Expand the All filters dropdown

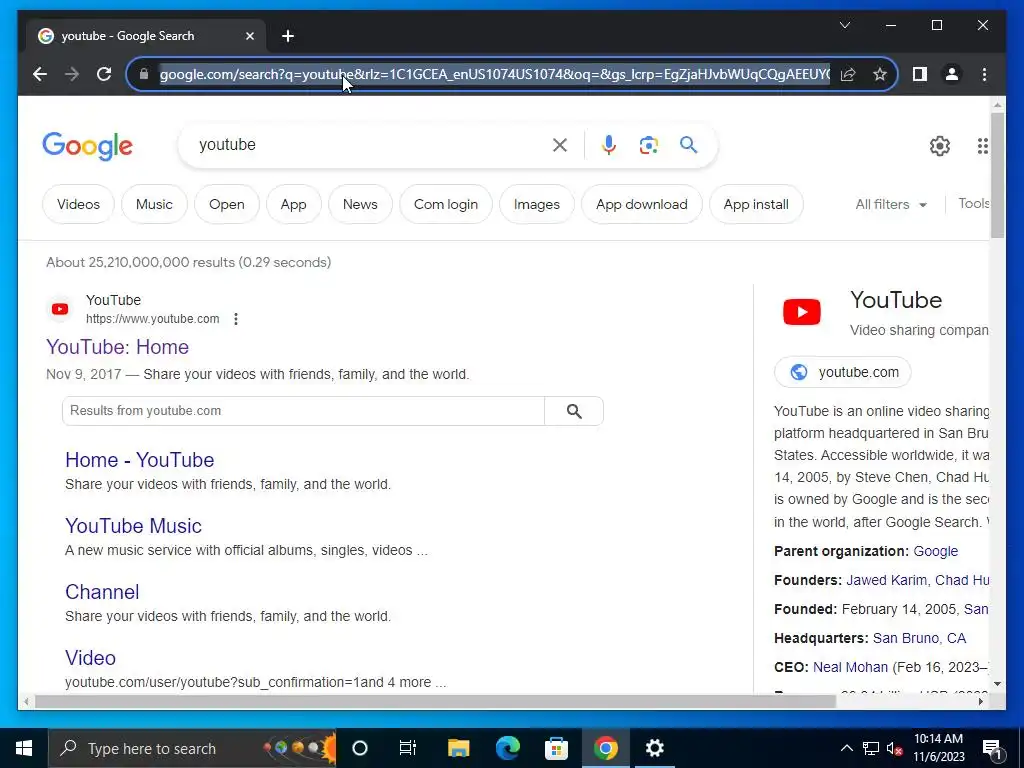[891, 204]
